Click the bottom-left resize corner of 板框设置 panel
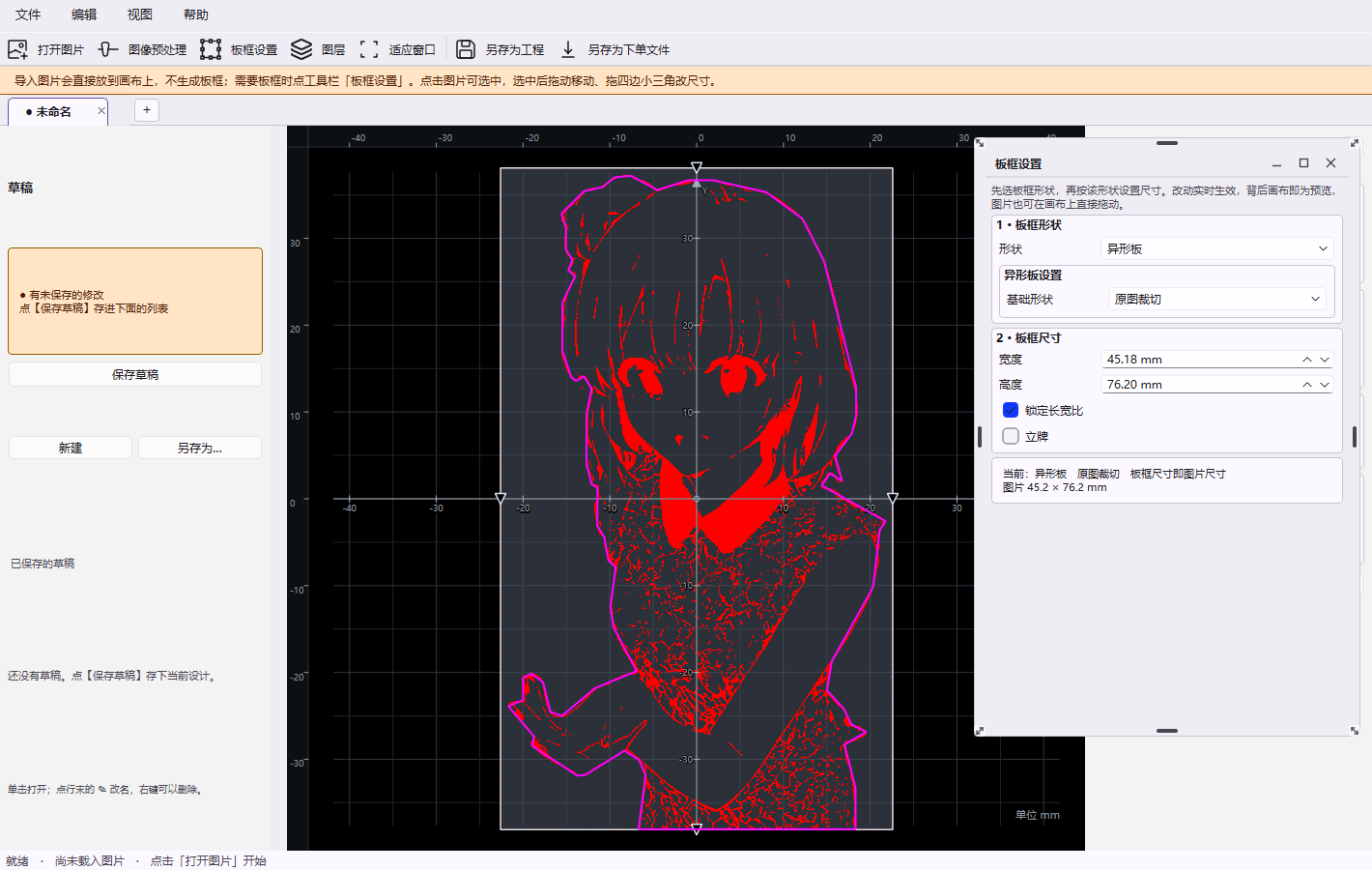 [x=980, y=731]
